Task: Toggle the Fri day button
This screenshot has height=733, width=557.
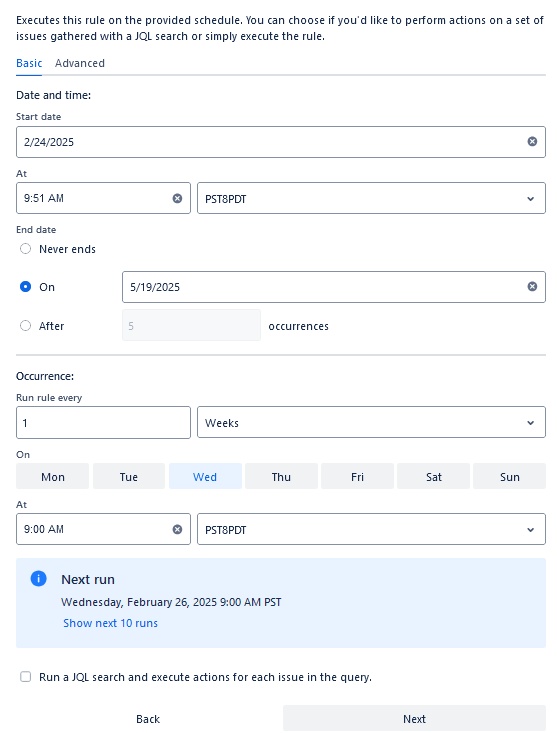Action: [x=357, y=476]
